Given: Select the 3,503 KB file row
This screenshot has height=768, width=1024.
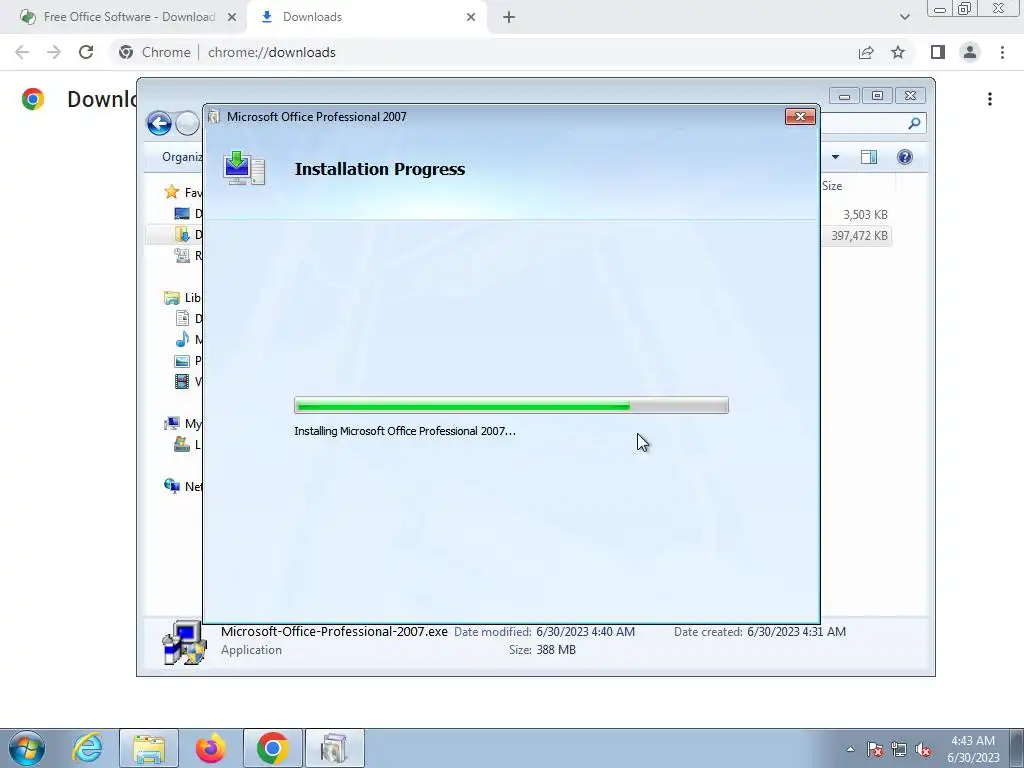Looking at the screenshot, I should (x=856, y=214).
